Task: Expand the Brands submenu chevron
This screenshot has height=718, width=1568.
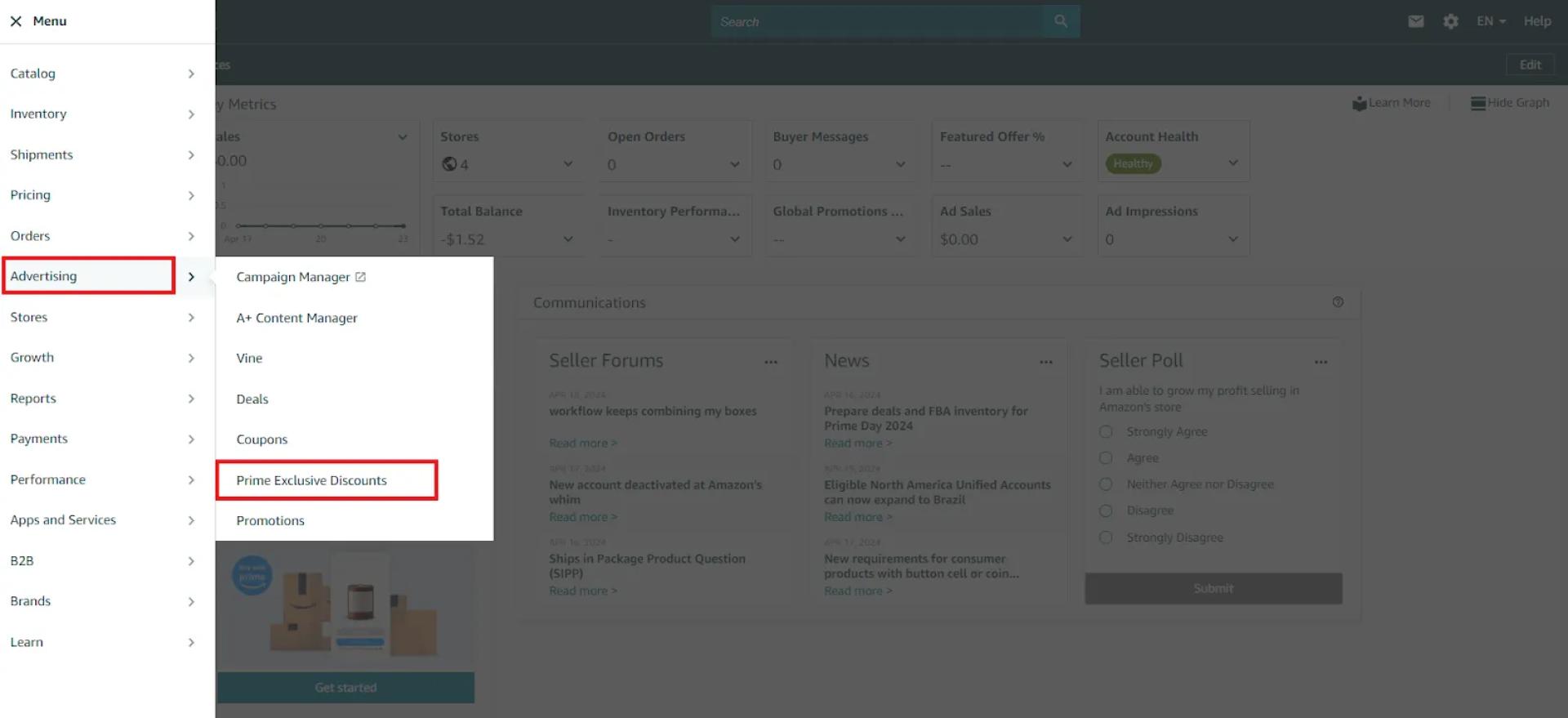Action: click(x=191, y=602)
